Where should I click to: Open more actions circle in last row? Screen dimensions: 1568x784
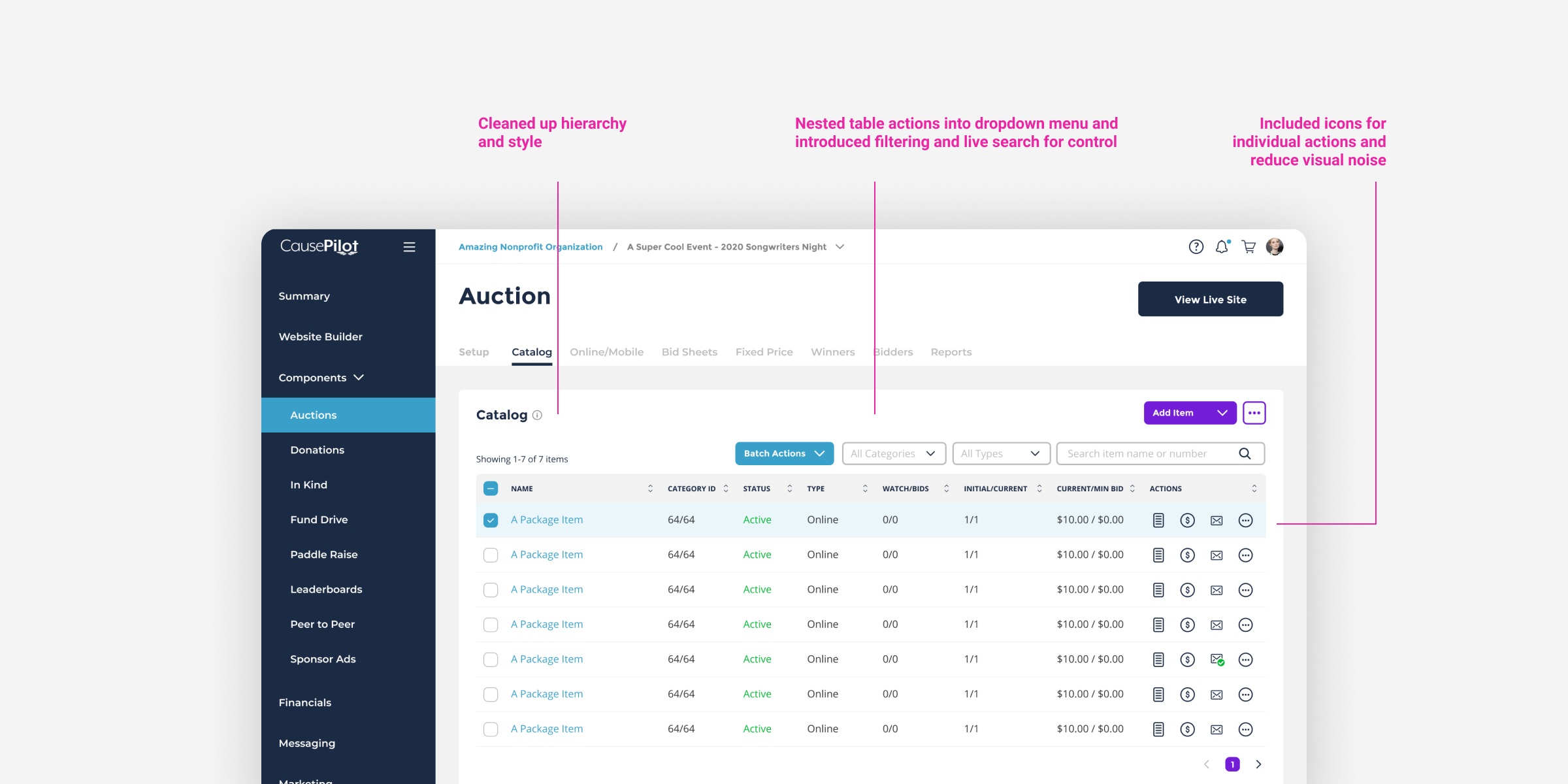pos(1245,729)
